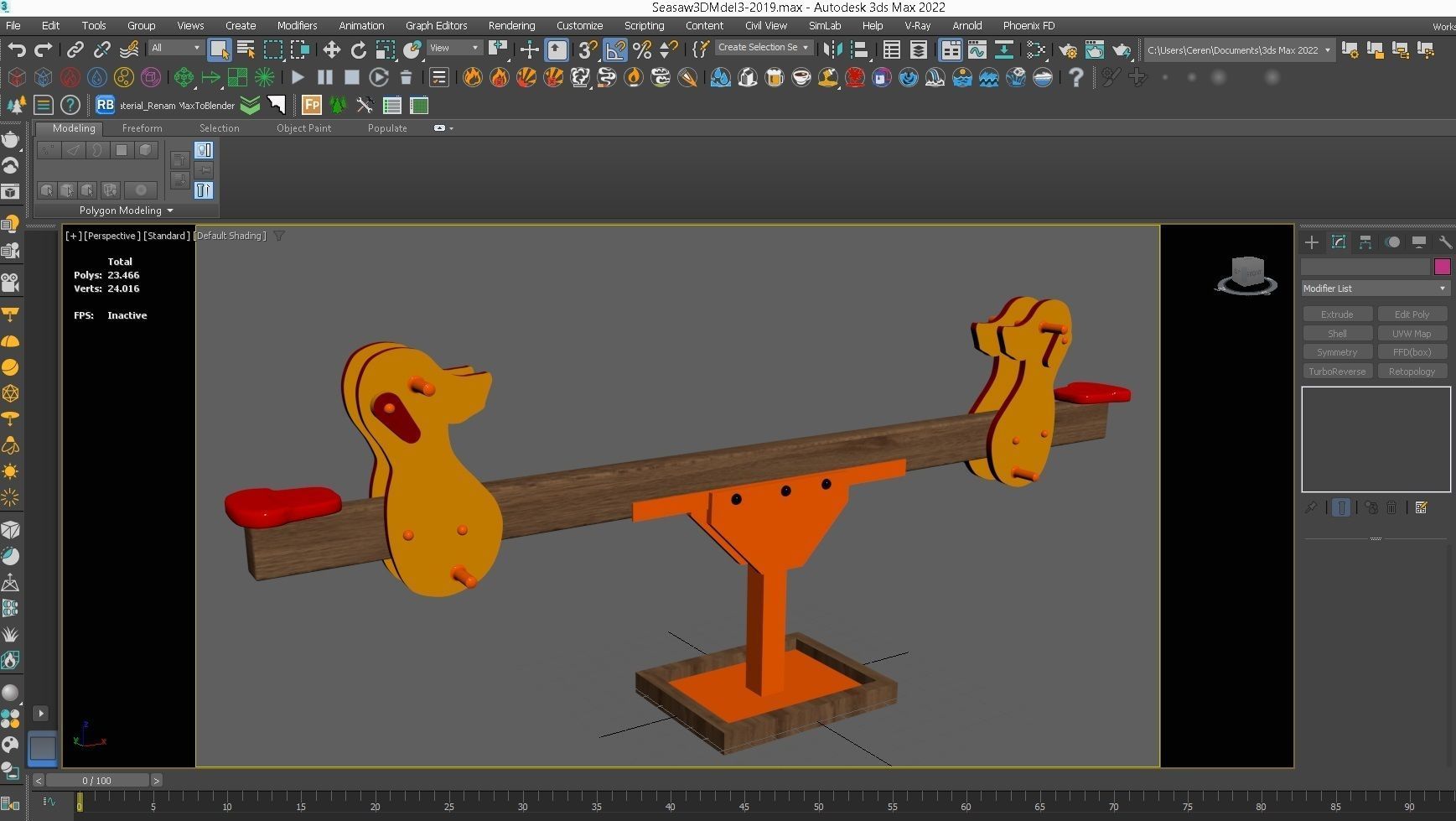Open the Phoenix FD menu
Viewport: 1456px width, 821px height.
tap(1029, 25)
